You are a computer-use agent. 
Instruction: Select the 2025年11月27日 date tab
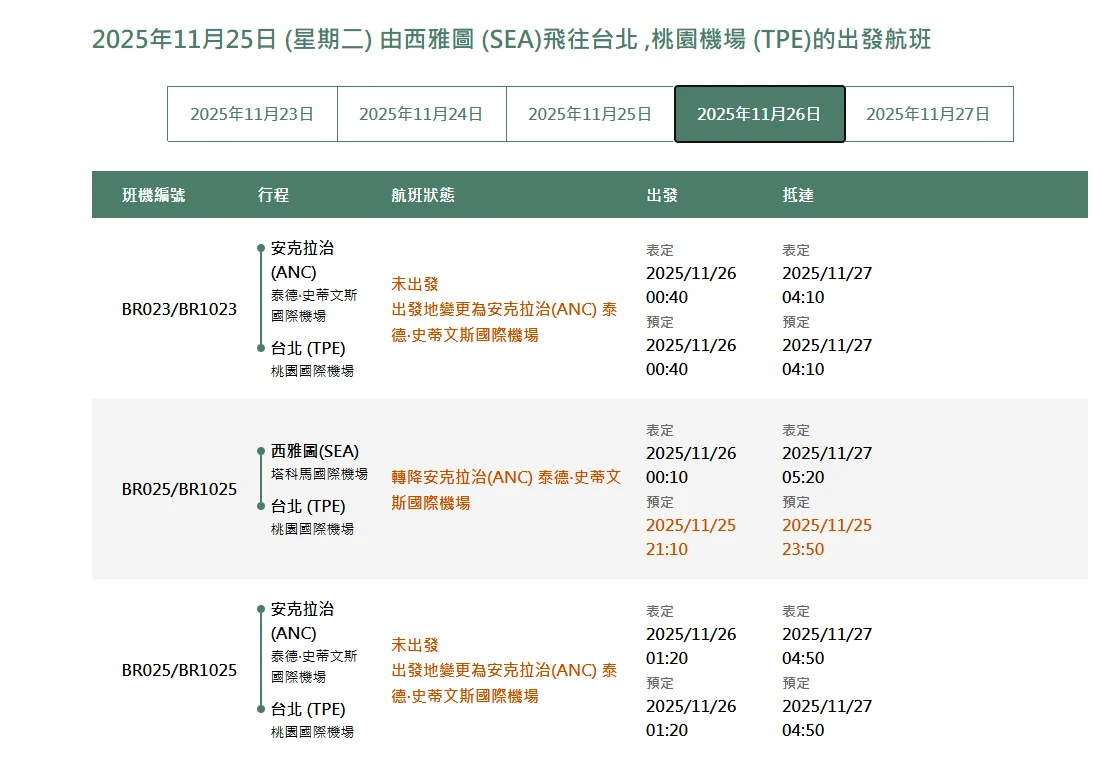(x=928, y=114)
